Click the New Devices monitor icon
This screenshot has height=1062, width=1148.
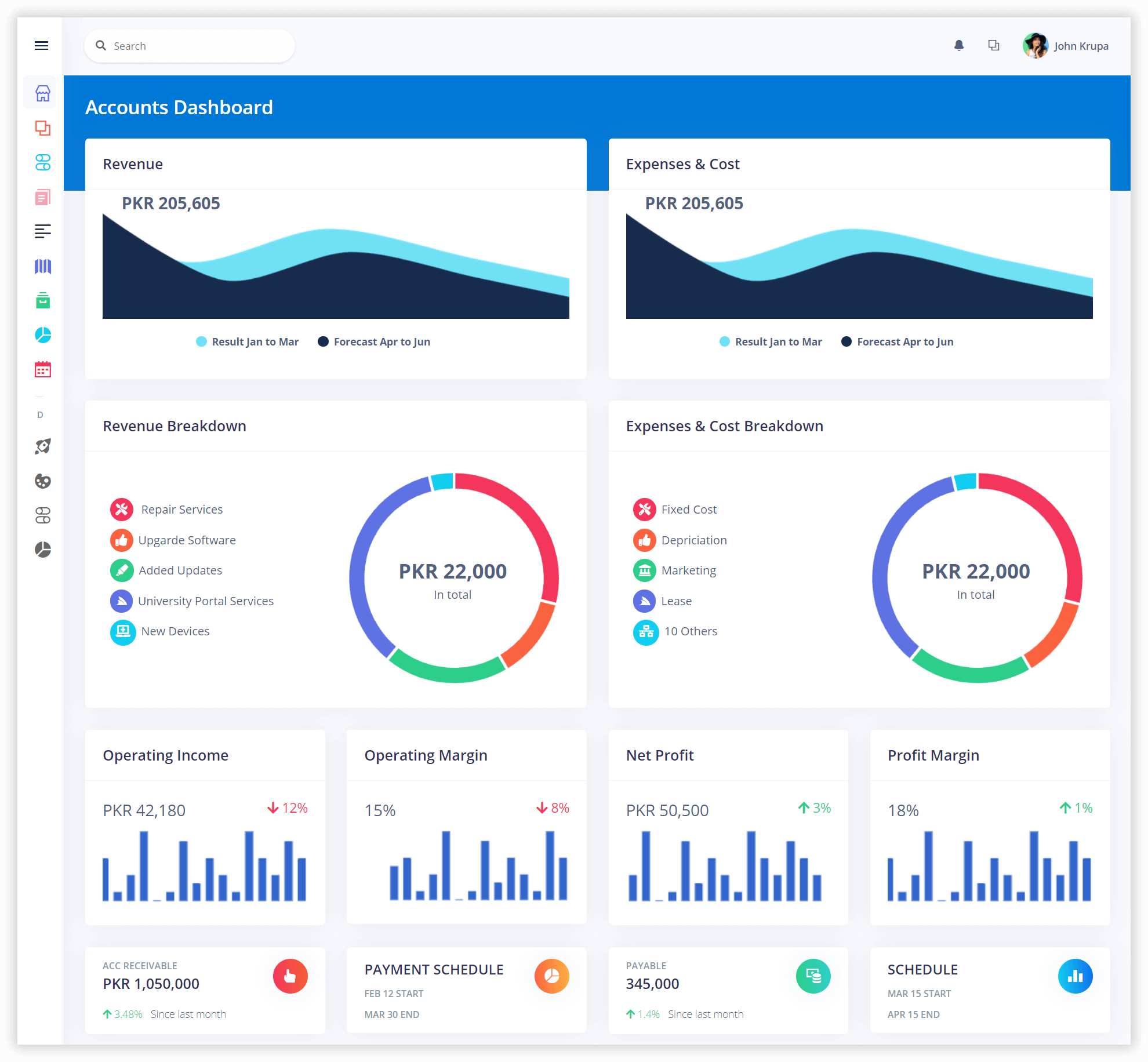123,632
